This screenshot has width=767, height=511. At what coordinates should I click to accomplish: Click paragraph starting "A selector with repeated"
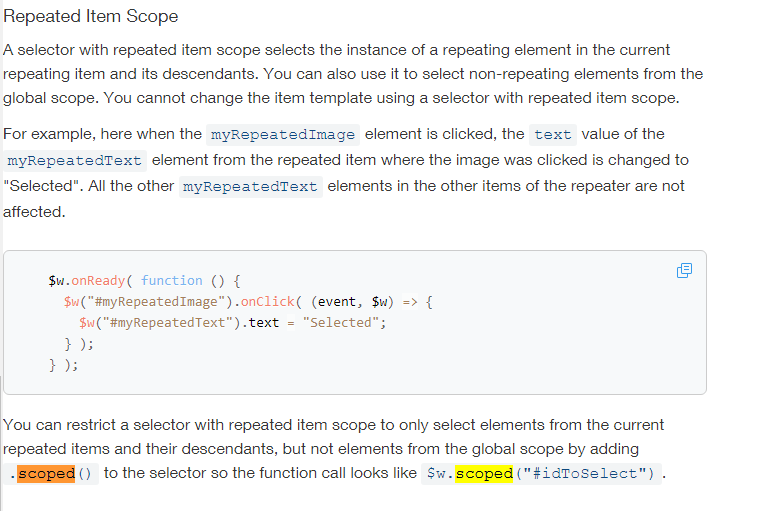(353, 74)
